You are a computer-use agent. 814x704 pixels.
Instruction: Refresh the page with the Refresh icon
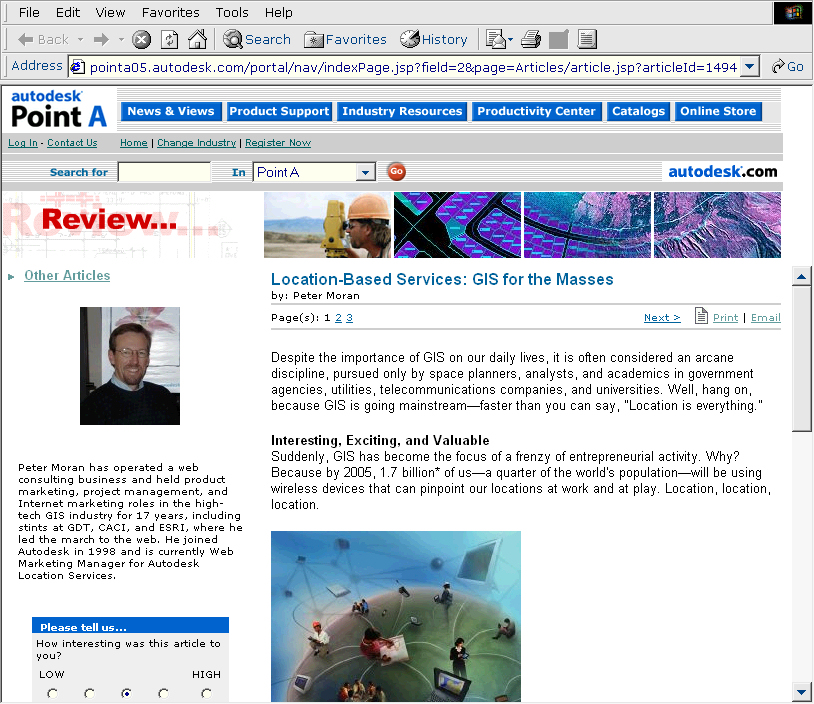tap(170, 39)
